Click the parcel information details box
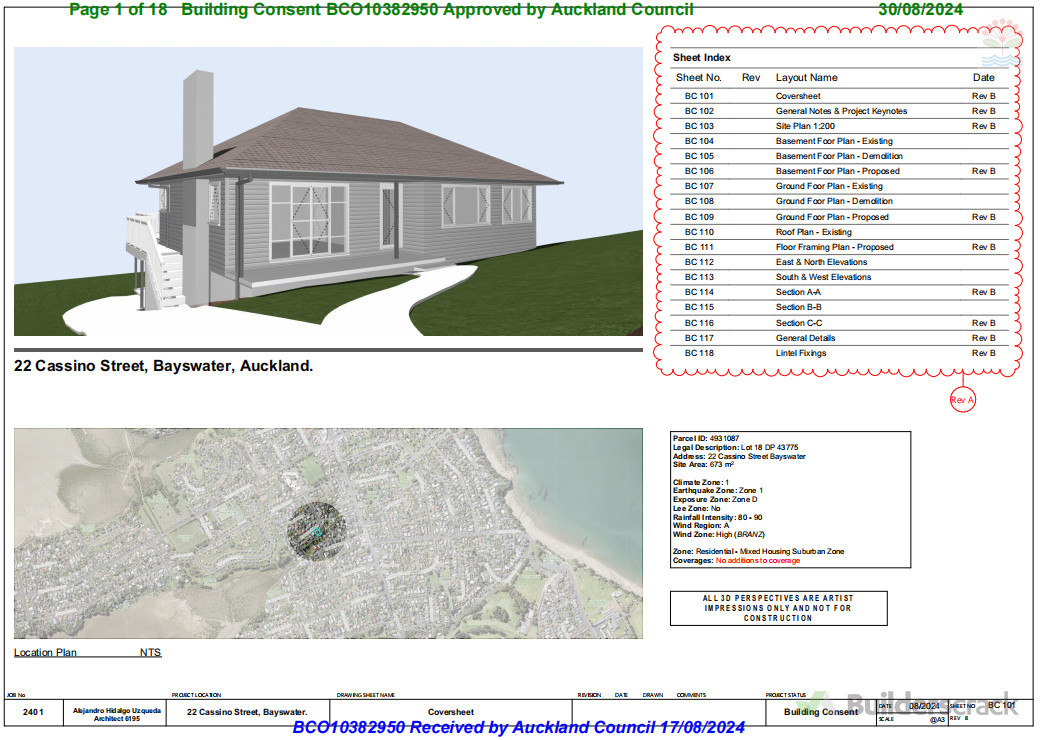Image resolution: width=1044 pixels, height=740 pixels. click(790, 497)
